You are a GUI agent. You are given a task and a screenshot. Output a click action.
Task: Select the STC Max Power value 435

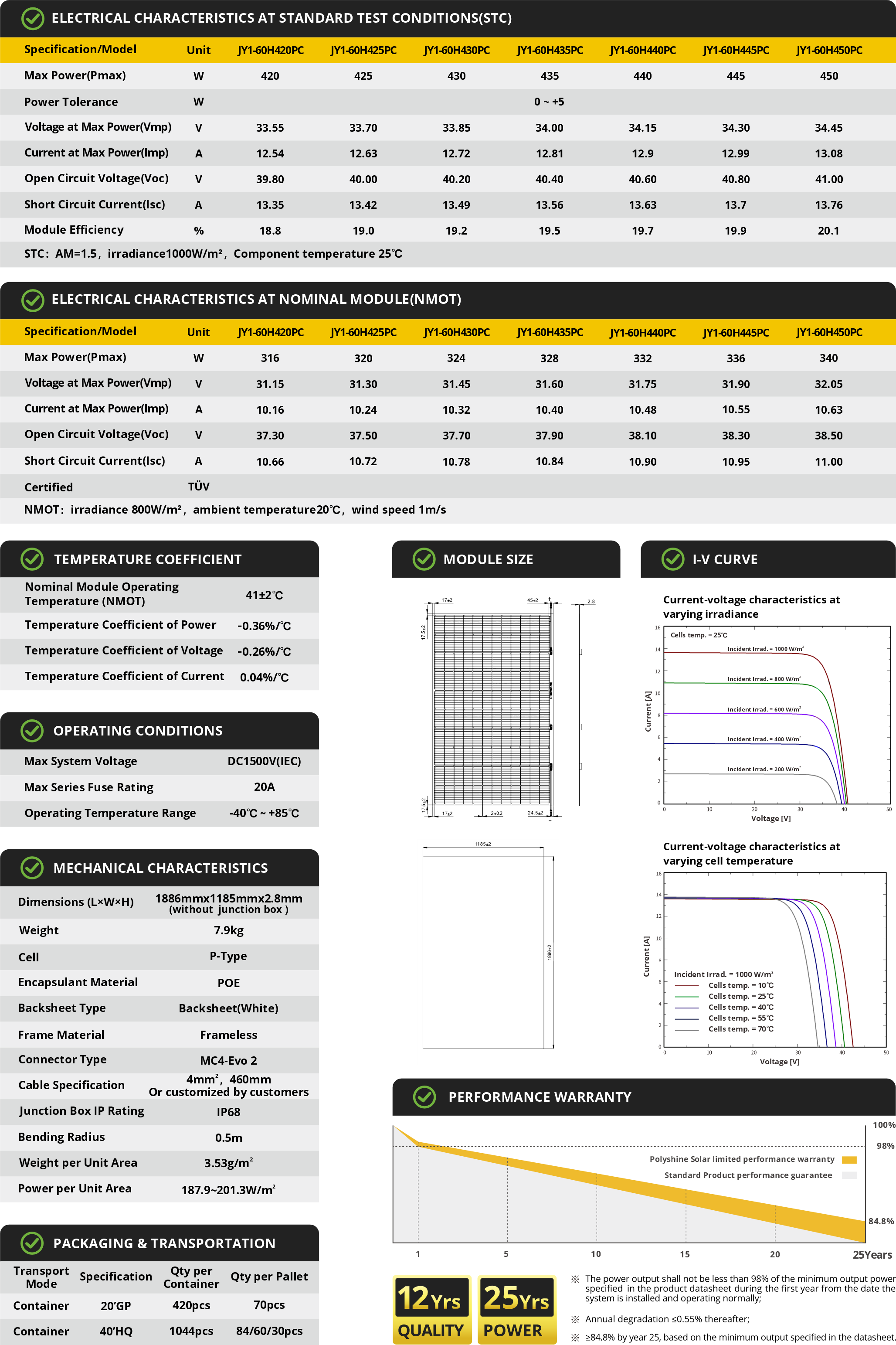click(x=550, y=76)
